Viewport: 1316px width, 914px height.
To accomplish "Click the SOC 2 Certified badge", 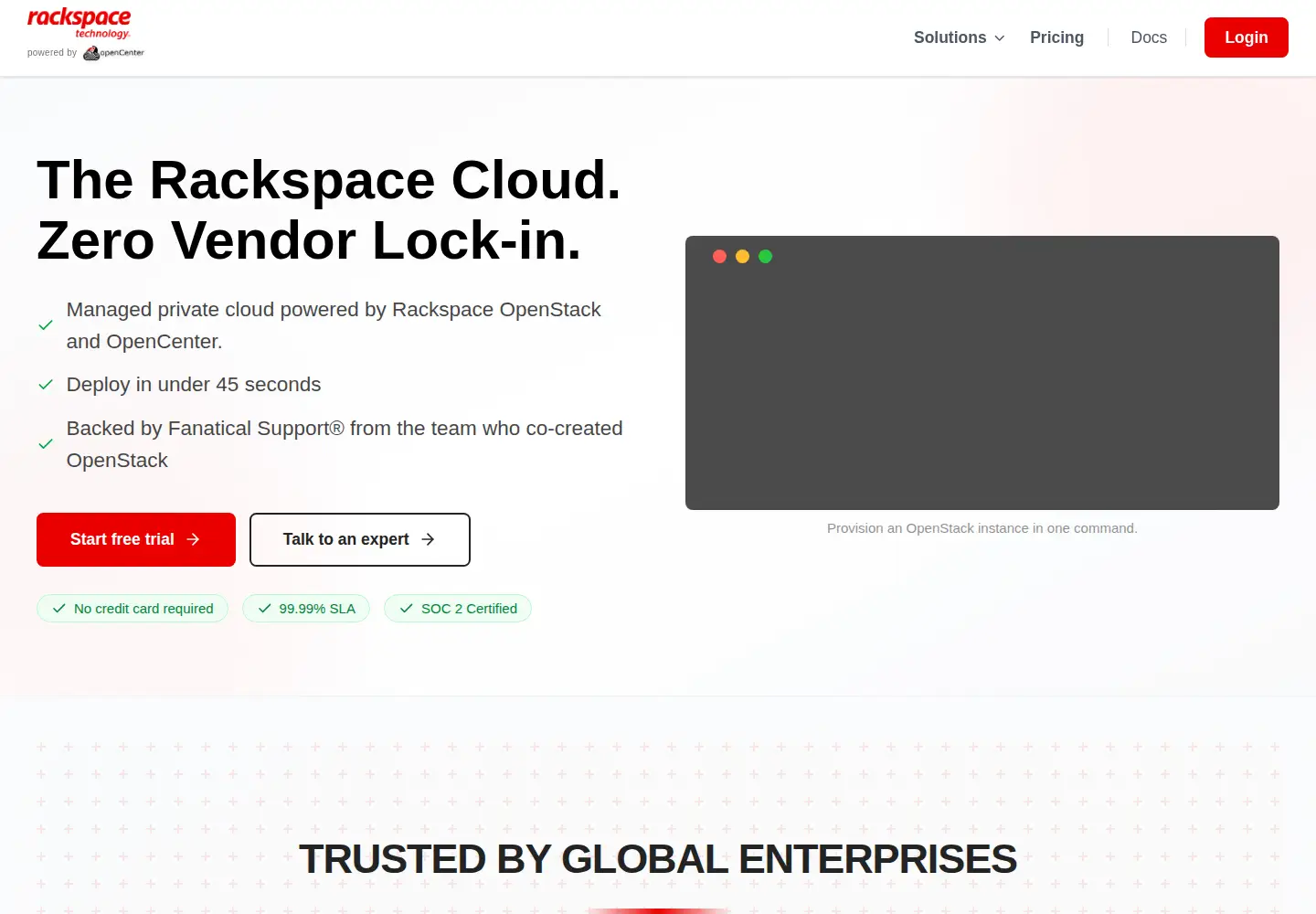I will point(458,609).
